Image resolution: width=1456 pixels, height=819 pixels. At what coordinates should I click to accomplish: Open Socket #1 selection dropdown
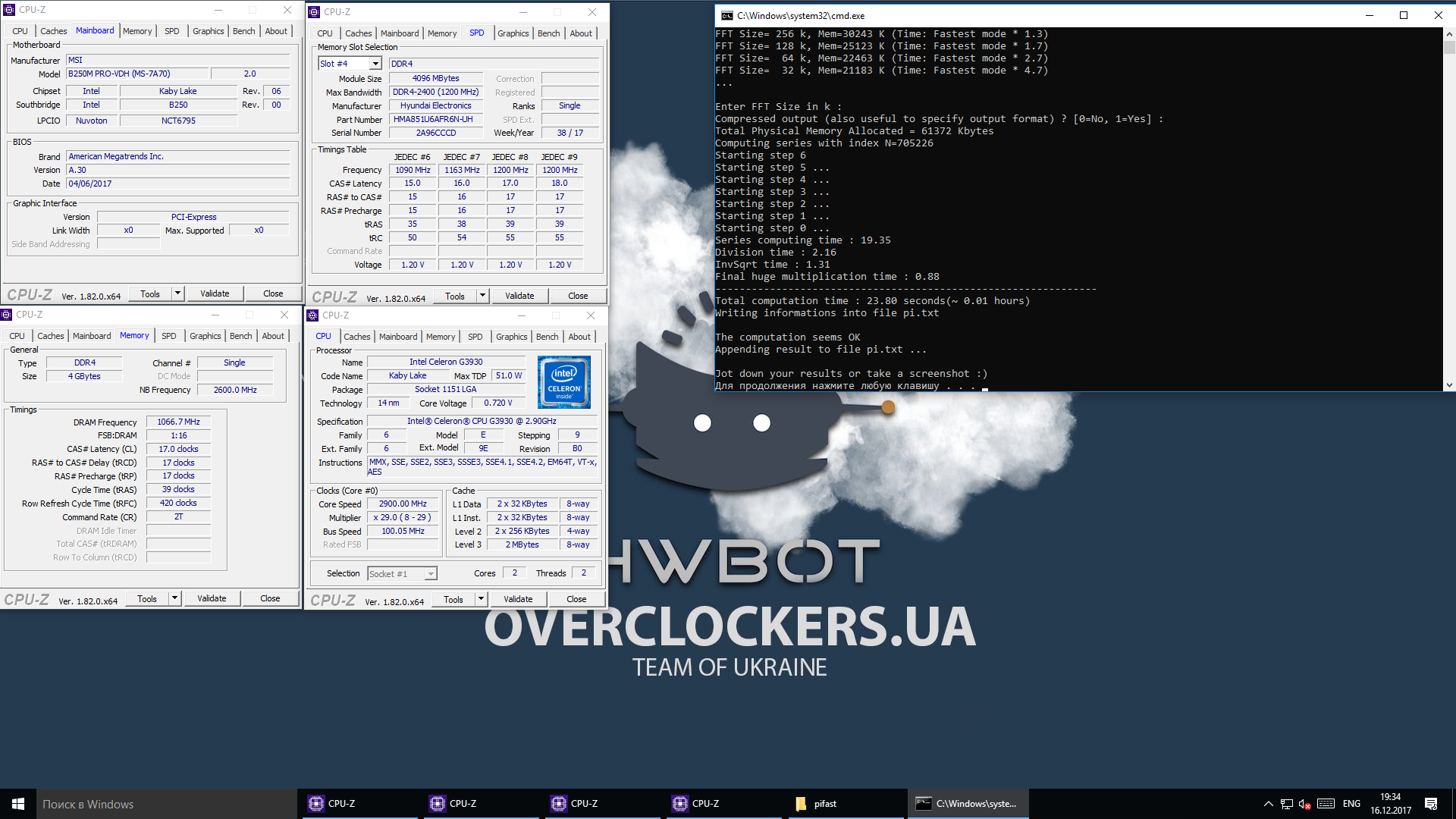point(431,574)
